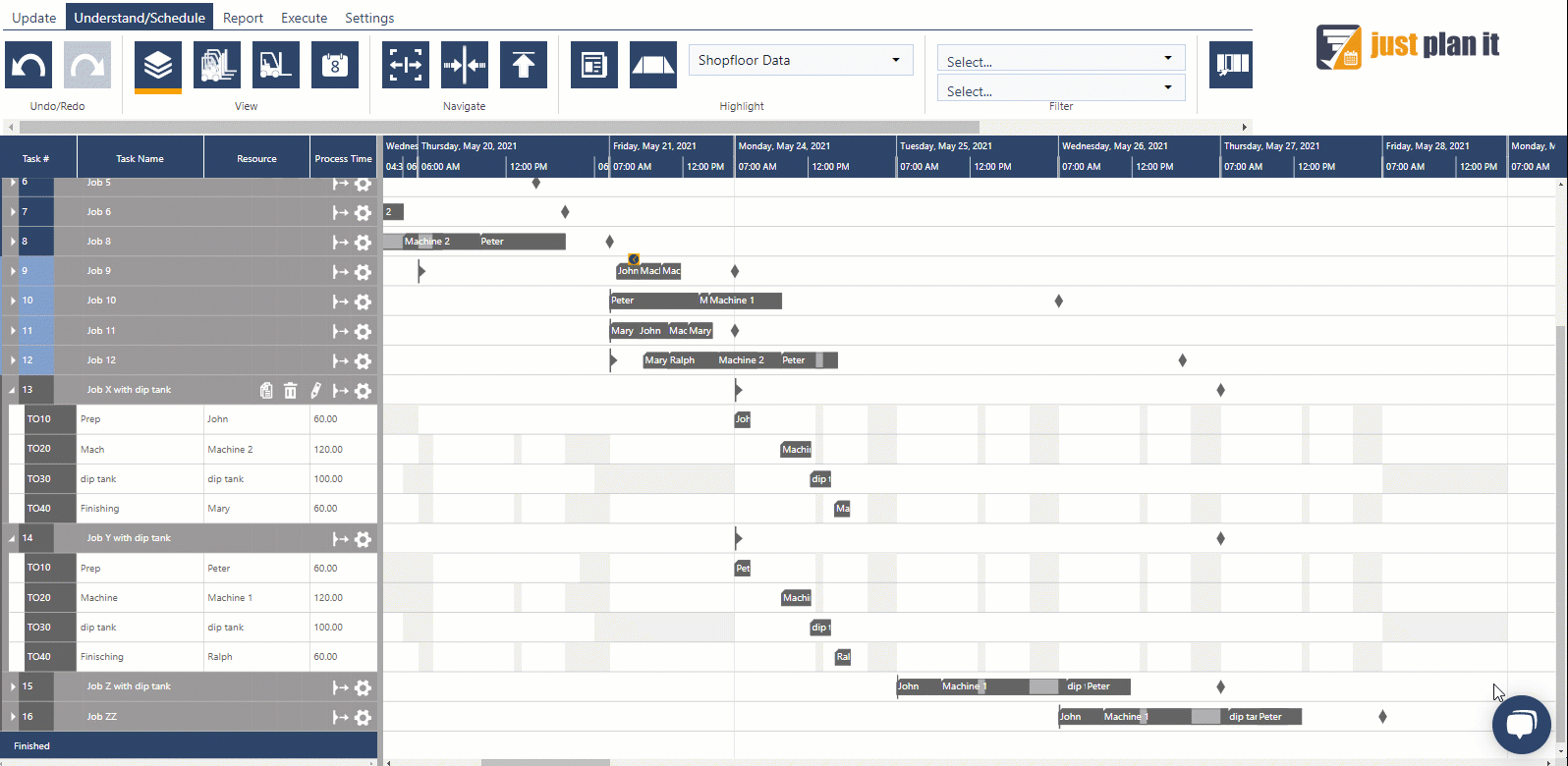Expand the Job 12 row

point(13,360)
